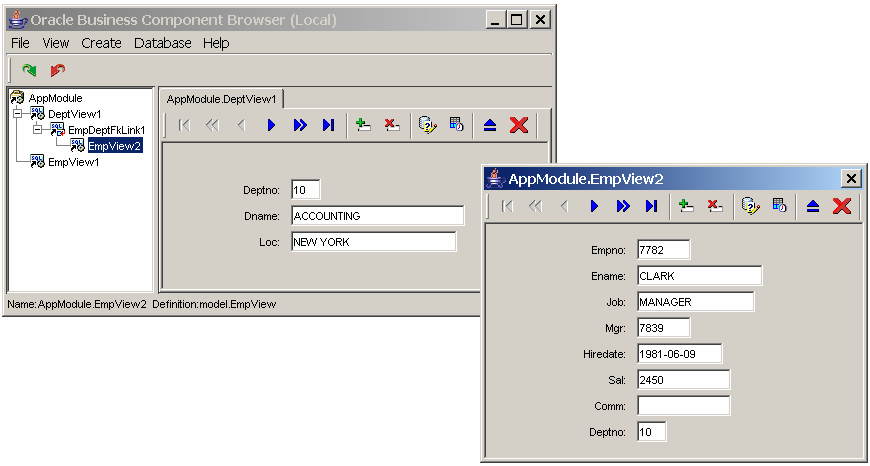Open the View menu
Viewport: 870px width, 466px height.
[x=55, y=43]
